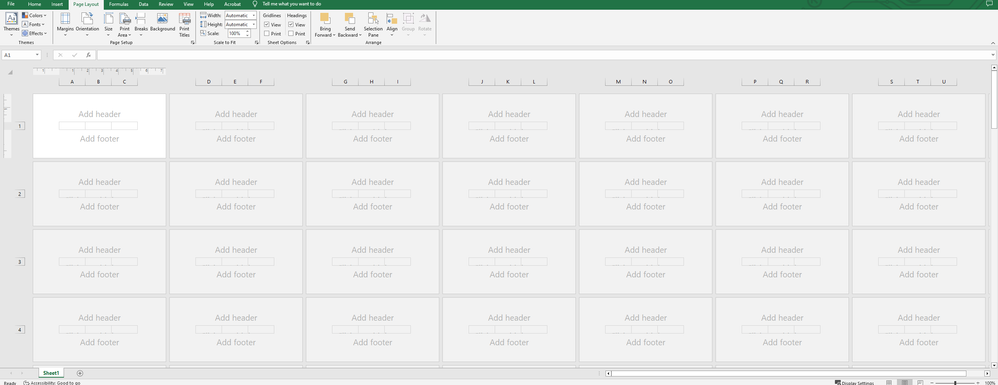The width and height of the screenshot is (998, 385).
Task: Set a sheet Background image
Action: click(162, 22)
